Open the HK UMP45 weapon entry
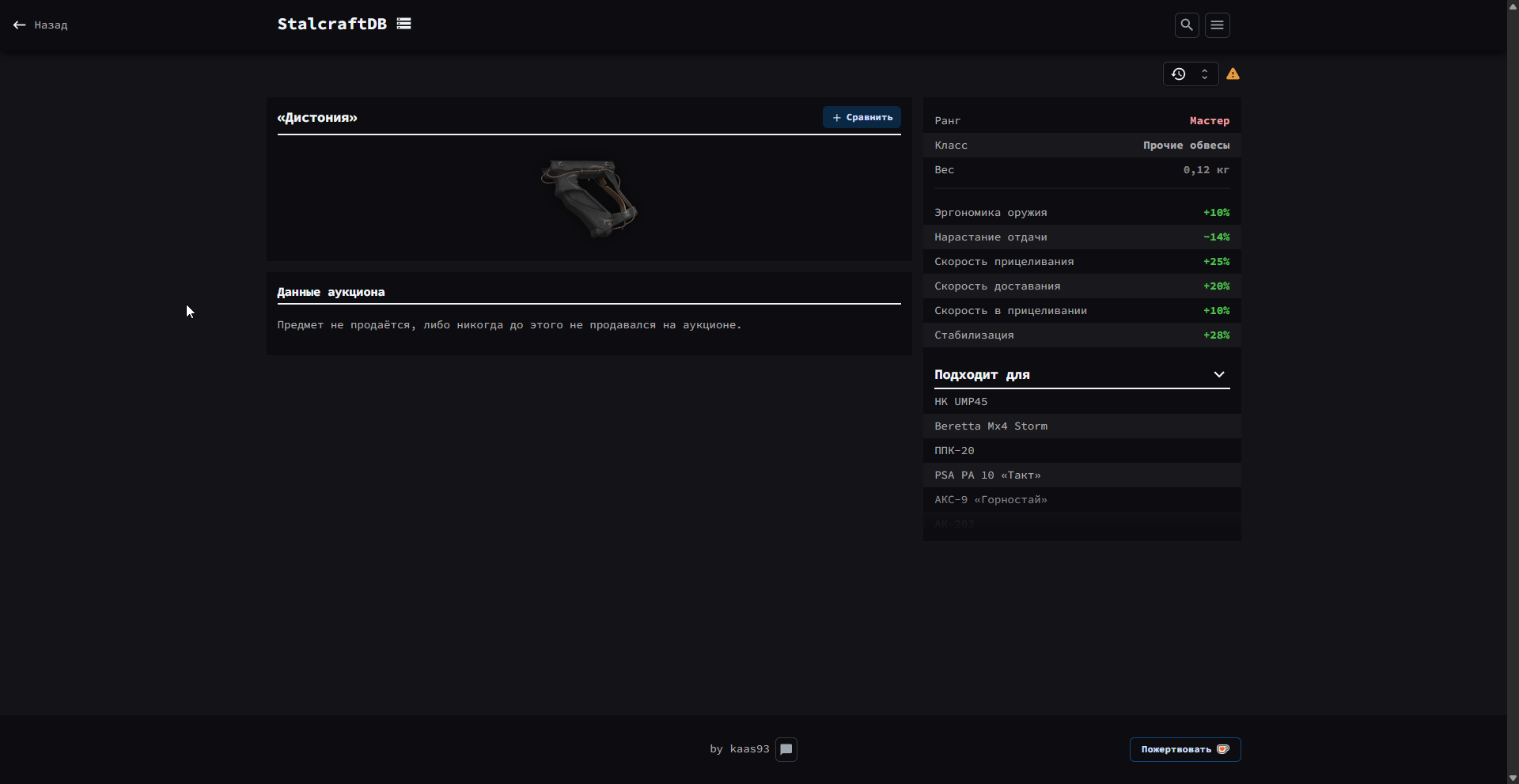This screenshot has width=1519, height=784. coord(960,402)
